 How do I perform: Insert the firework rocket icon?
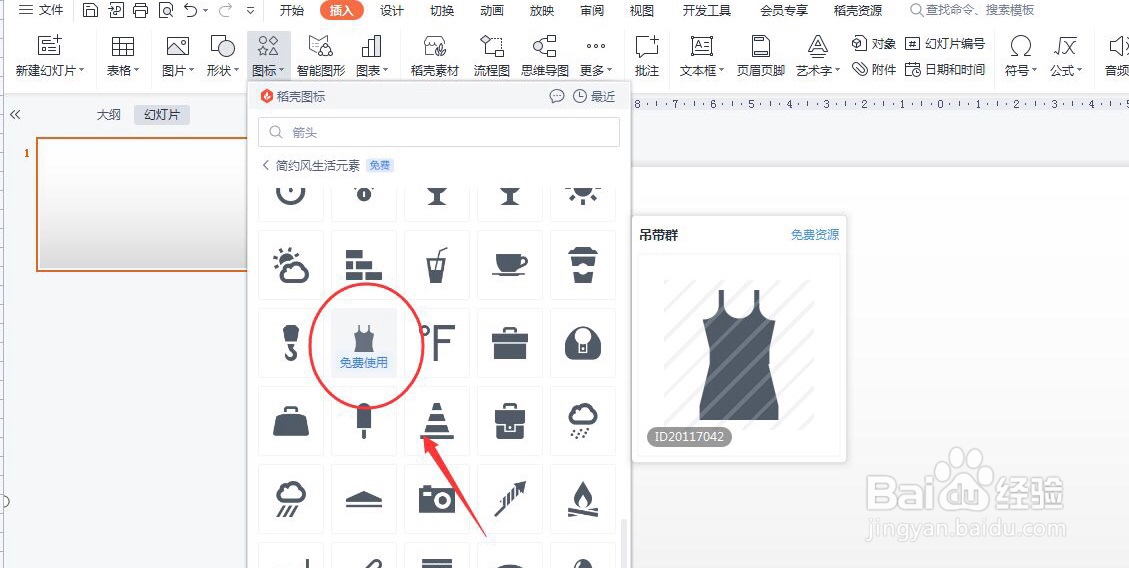point(510,498)
